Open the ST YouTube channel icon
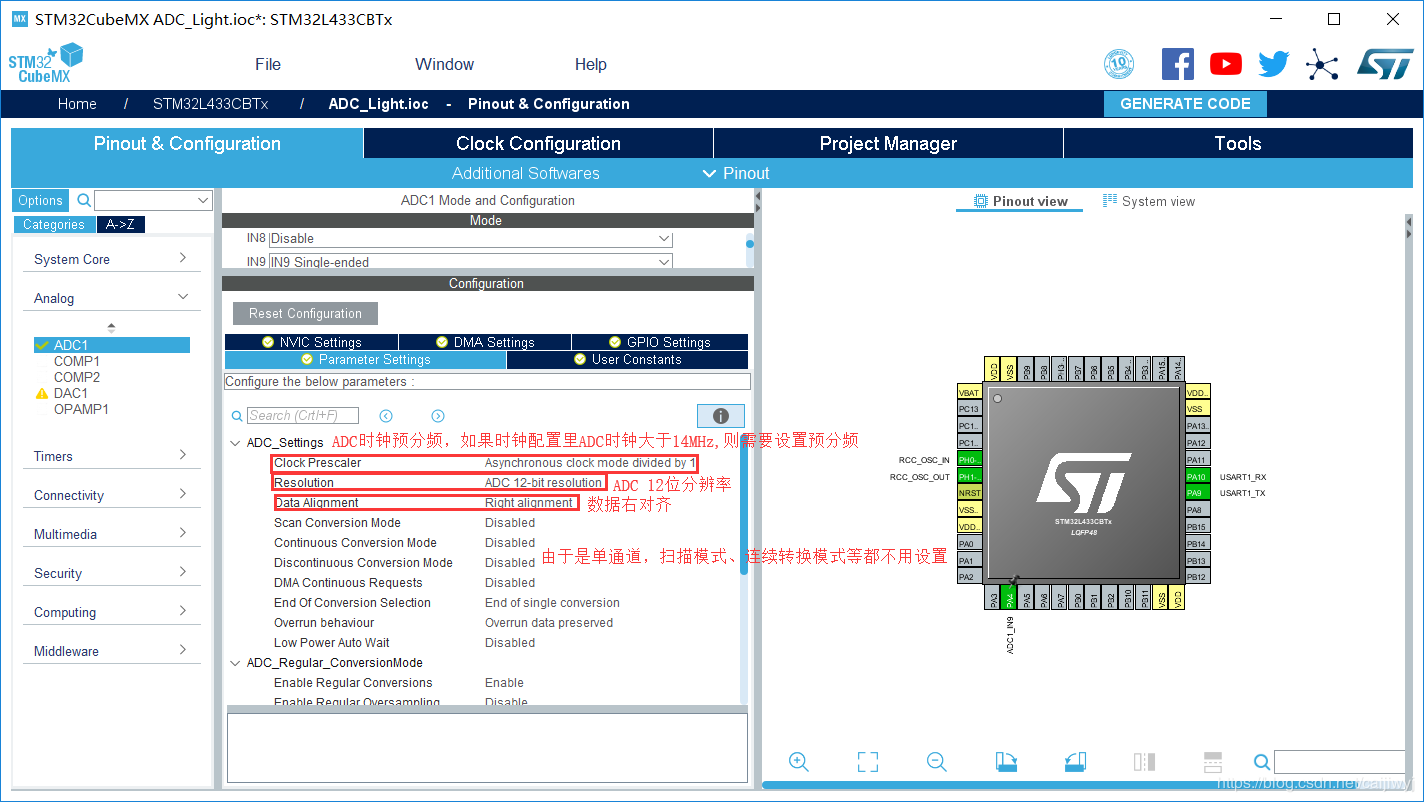The image size is (1424, 802). coord(1225,65)
